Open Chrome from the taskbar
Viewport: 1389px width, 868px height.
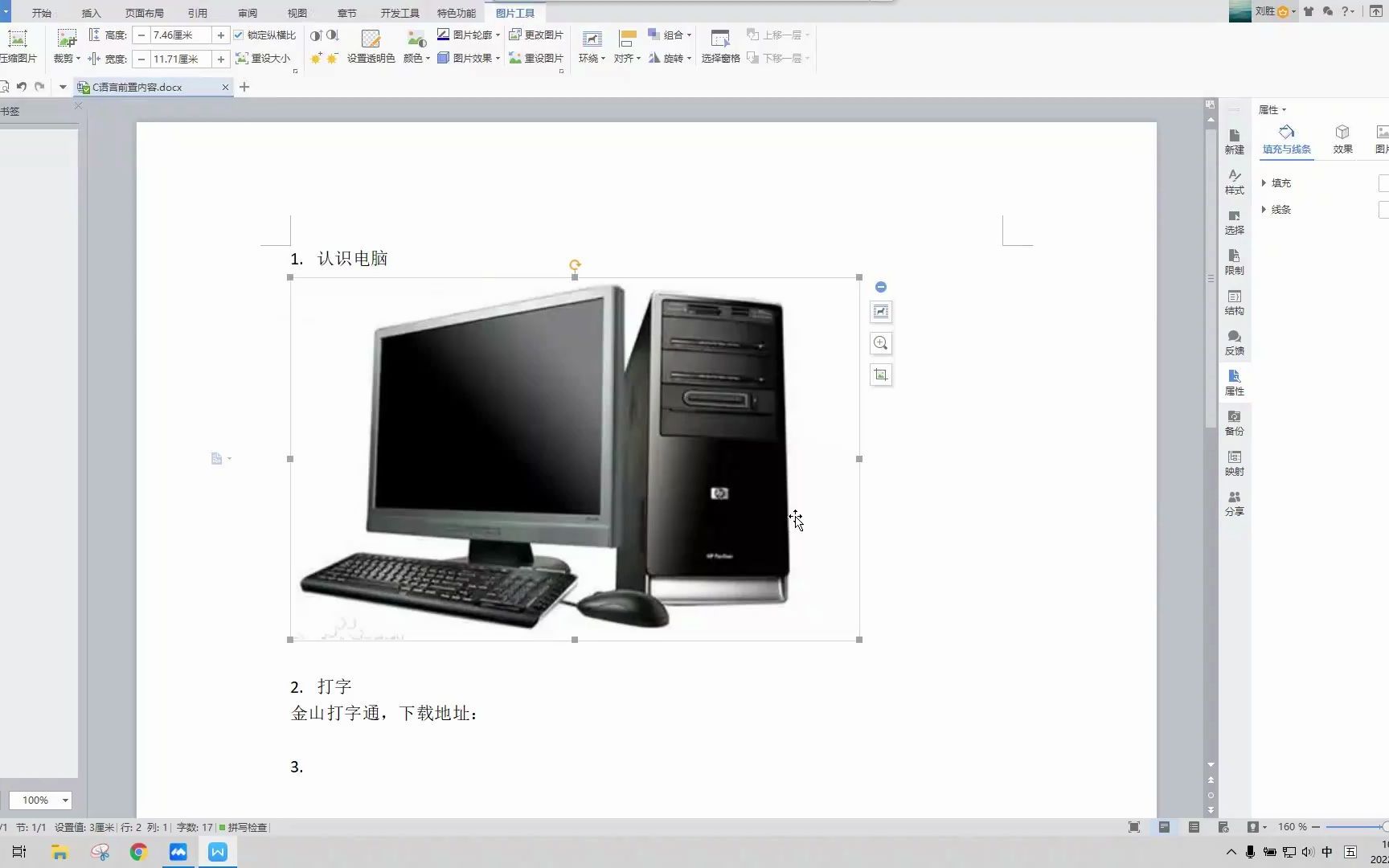138,852
